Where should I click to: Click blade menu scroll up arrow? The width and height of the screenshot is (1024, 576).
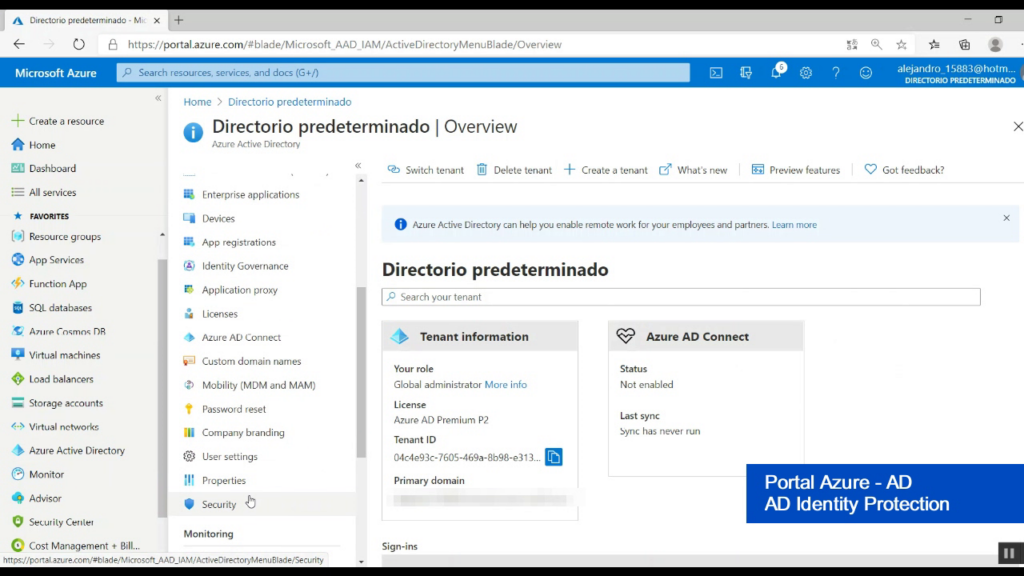(x=361, y=181)
